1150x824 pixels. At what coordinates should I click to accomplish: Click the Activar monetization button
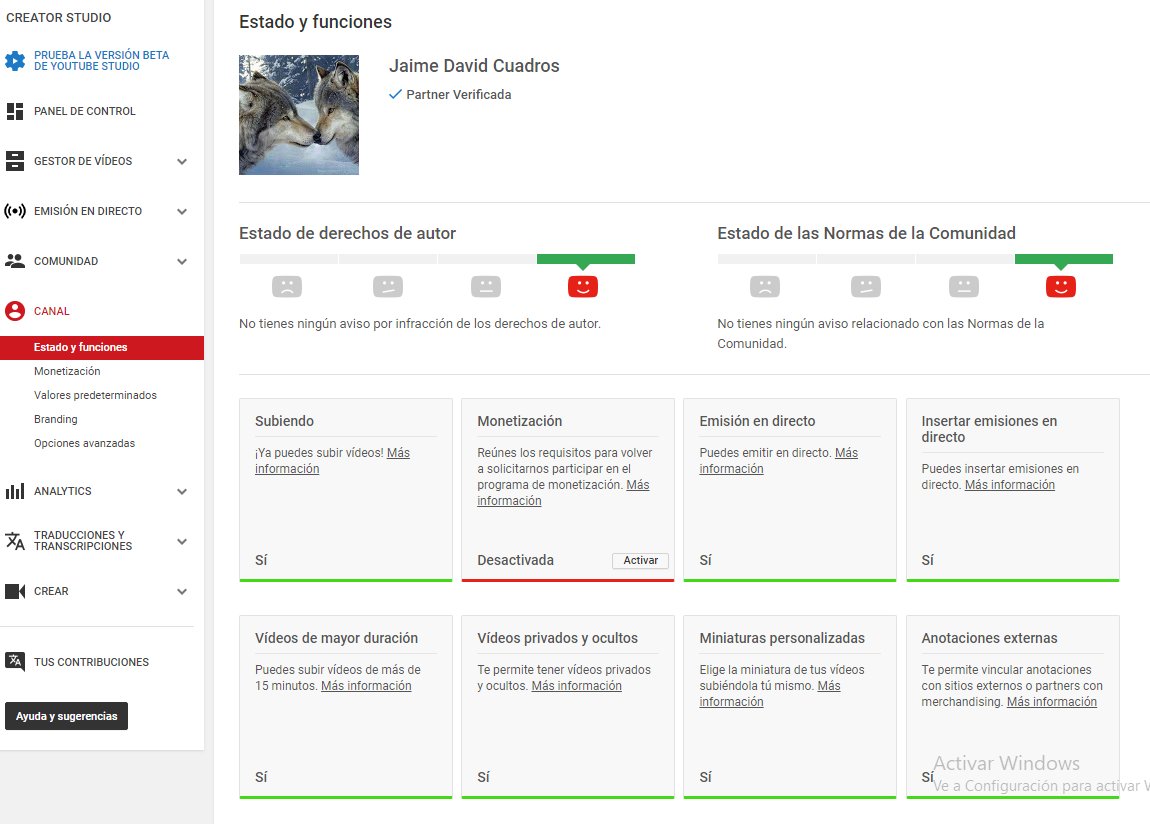pyautogui.click(x=640, y=560)
